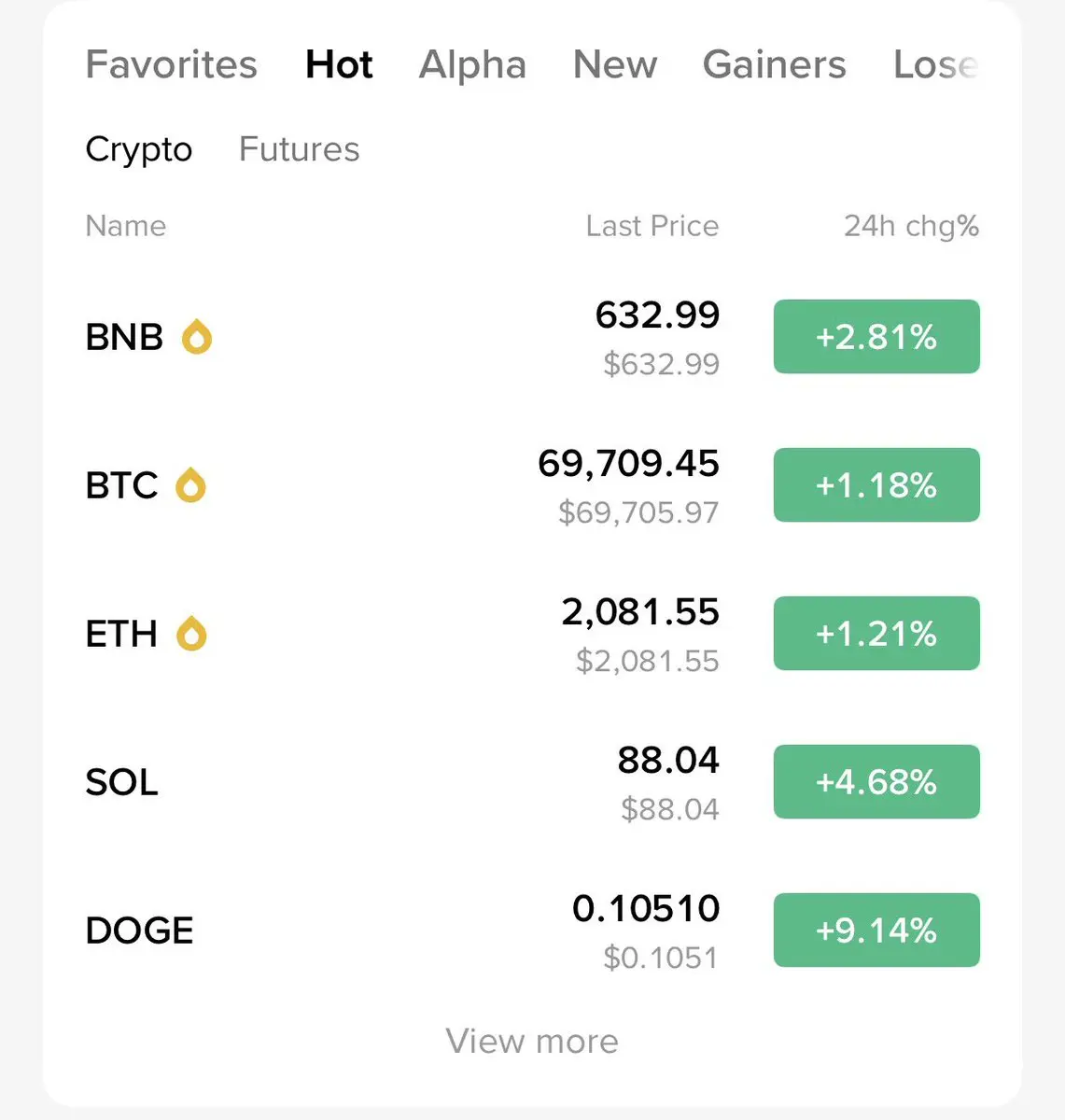The width and height of the screenshot is (1065, 1120).
Task: Open the partially visible Losers tab
Action: click(935, 64)
